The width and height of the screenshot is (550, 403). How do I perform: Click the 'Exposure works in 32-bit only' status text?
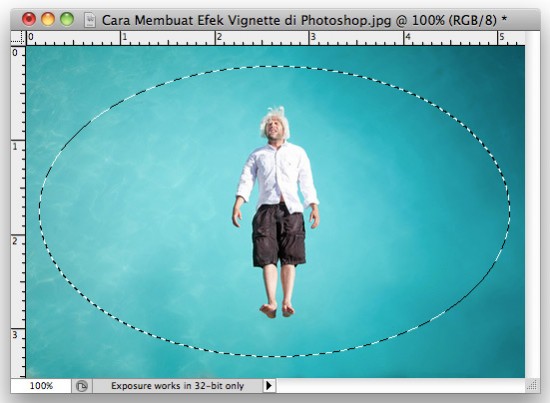(x=177, y=386)
